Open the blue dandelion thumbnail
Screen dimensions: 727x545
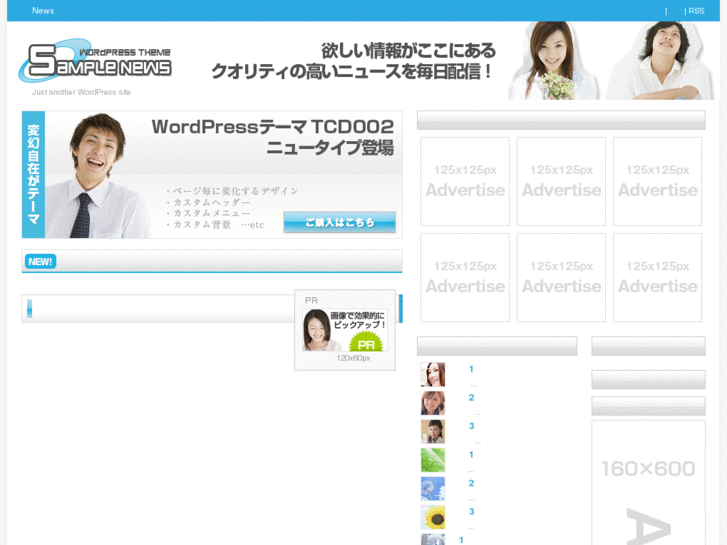click(433, 488)
